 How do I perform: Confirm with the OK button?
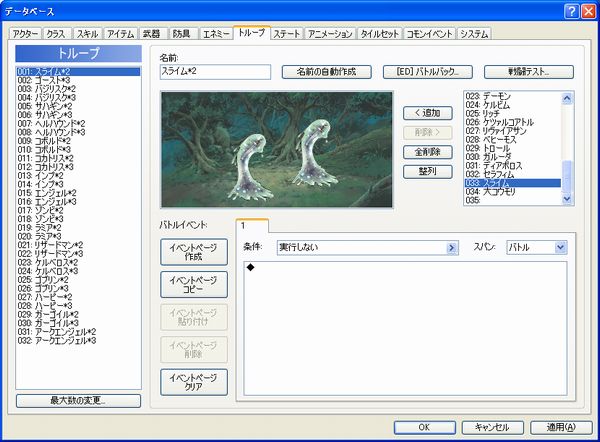[425, 427]
